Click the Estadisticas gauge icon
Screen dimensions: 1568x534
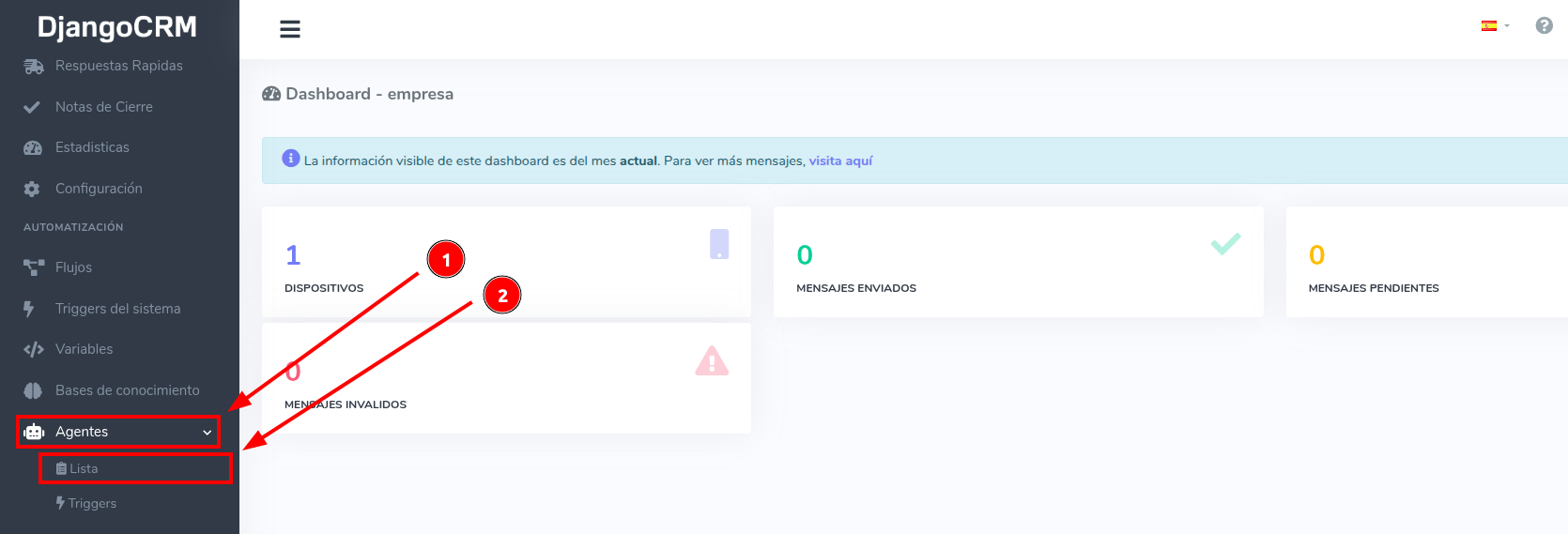click(33, 148)
